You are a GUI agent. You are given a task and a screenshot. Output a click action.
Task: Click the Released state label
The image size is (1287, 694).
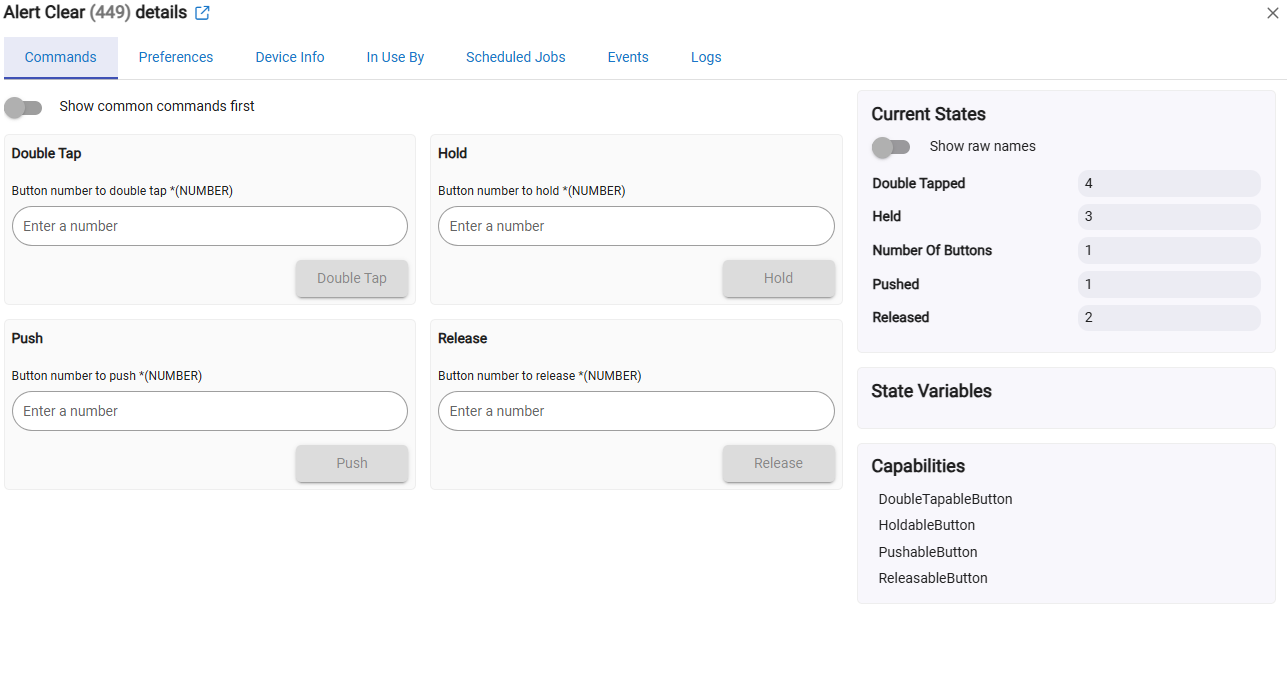(901, 317)
